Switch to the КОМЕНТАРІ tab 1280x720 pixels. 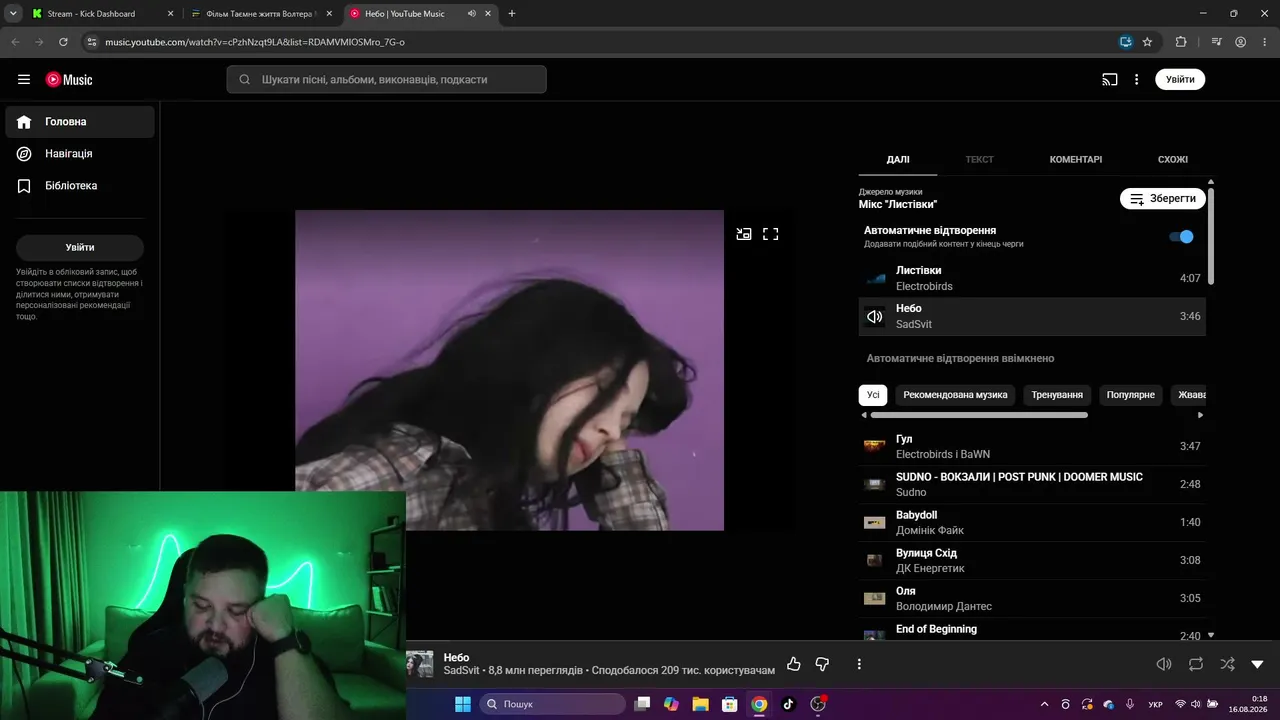coord(1076,160)
